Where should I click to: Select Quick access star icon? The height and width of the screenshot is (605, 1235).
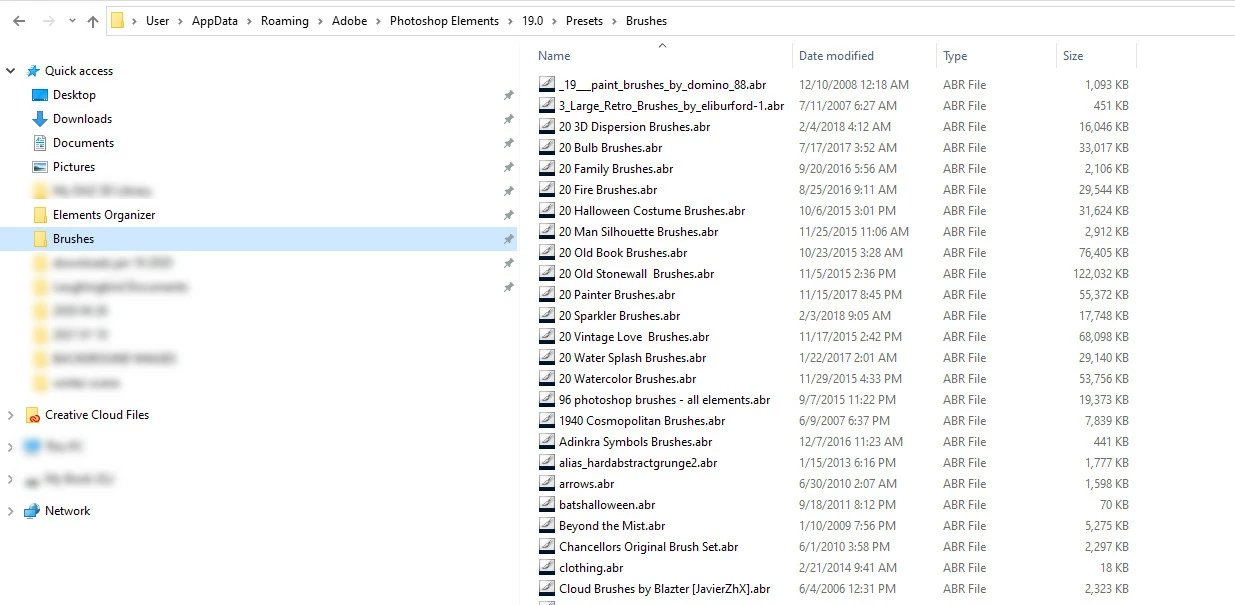coord(33,71)
